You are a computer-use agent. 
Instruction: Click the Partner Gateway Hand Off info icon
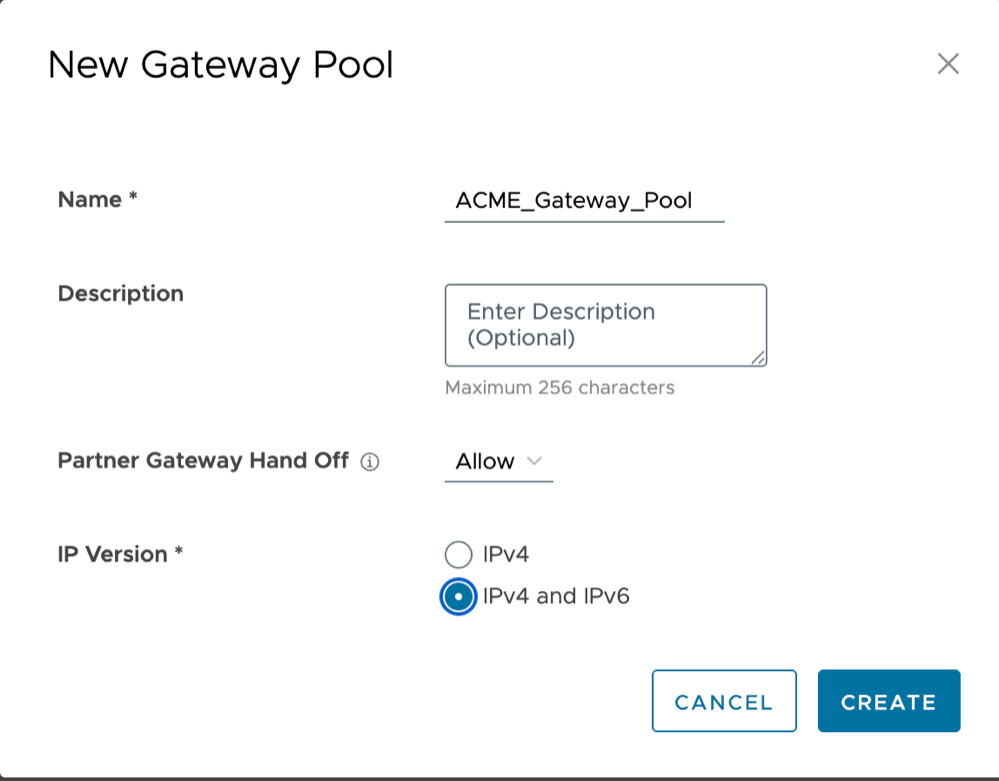point(370,461)
